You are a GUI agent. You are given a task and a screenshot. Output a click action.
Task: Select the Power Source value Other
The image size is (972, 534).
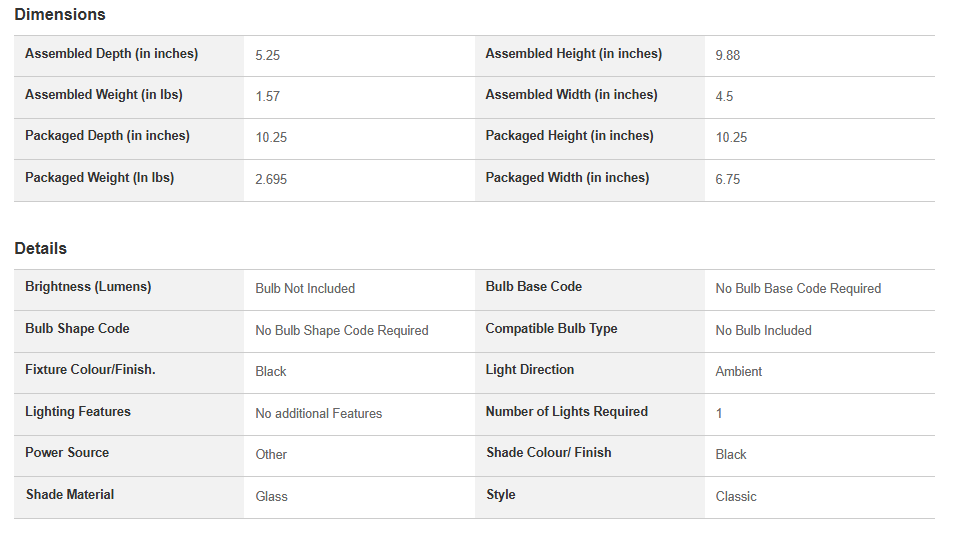(x=271, y=455)
